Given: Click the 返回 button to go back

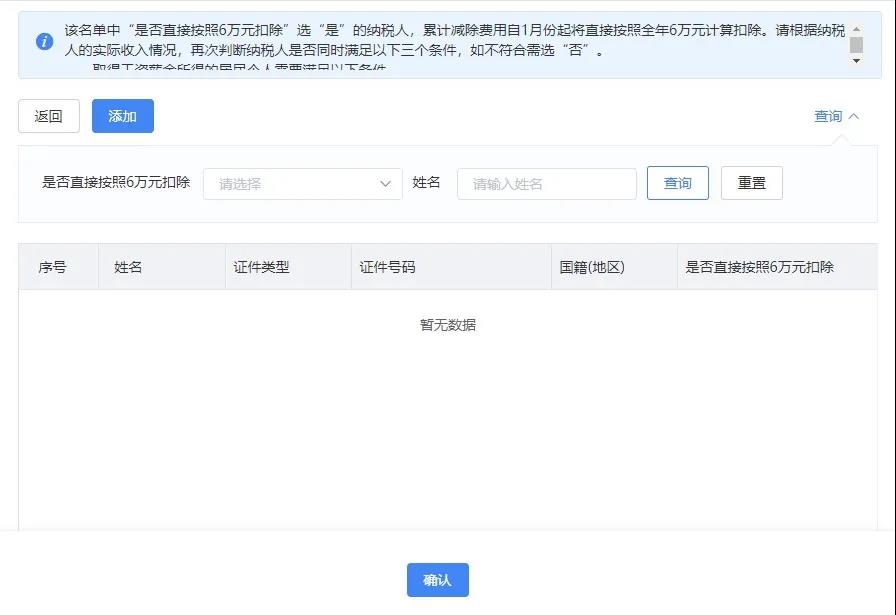Looking at the screenshot, I should [48, 116].
